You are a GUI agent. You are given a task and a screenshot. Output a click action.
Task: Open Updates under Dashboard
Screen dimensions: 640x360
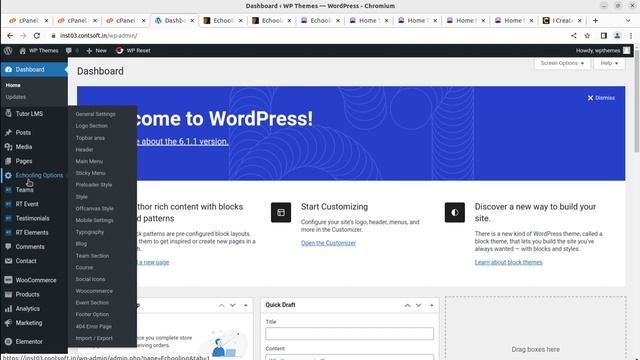[x=16, y=97]
